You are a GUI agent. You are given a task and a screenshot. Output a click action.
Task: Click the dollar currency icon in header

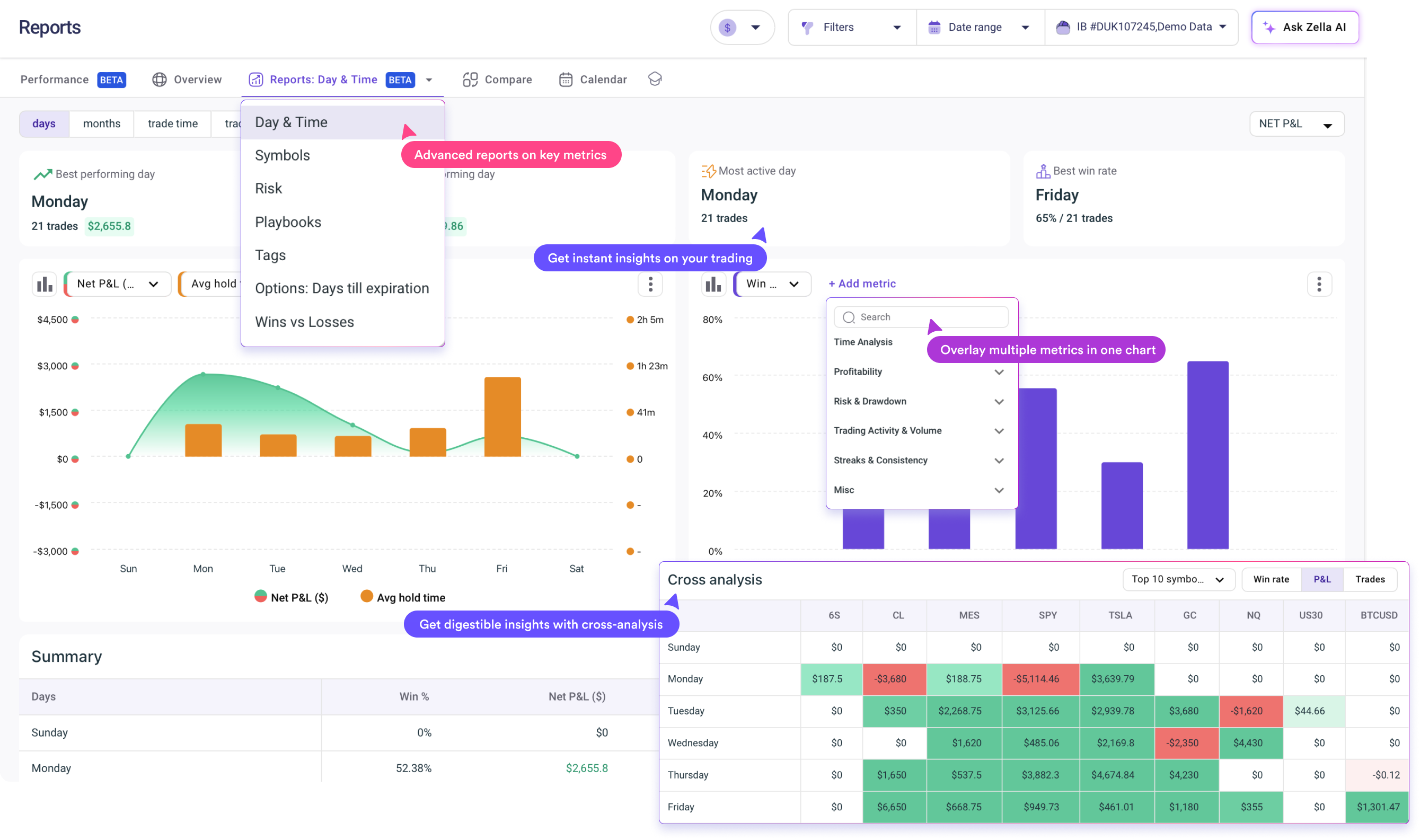[x=727, y=27]
